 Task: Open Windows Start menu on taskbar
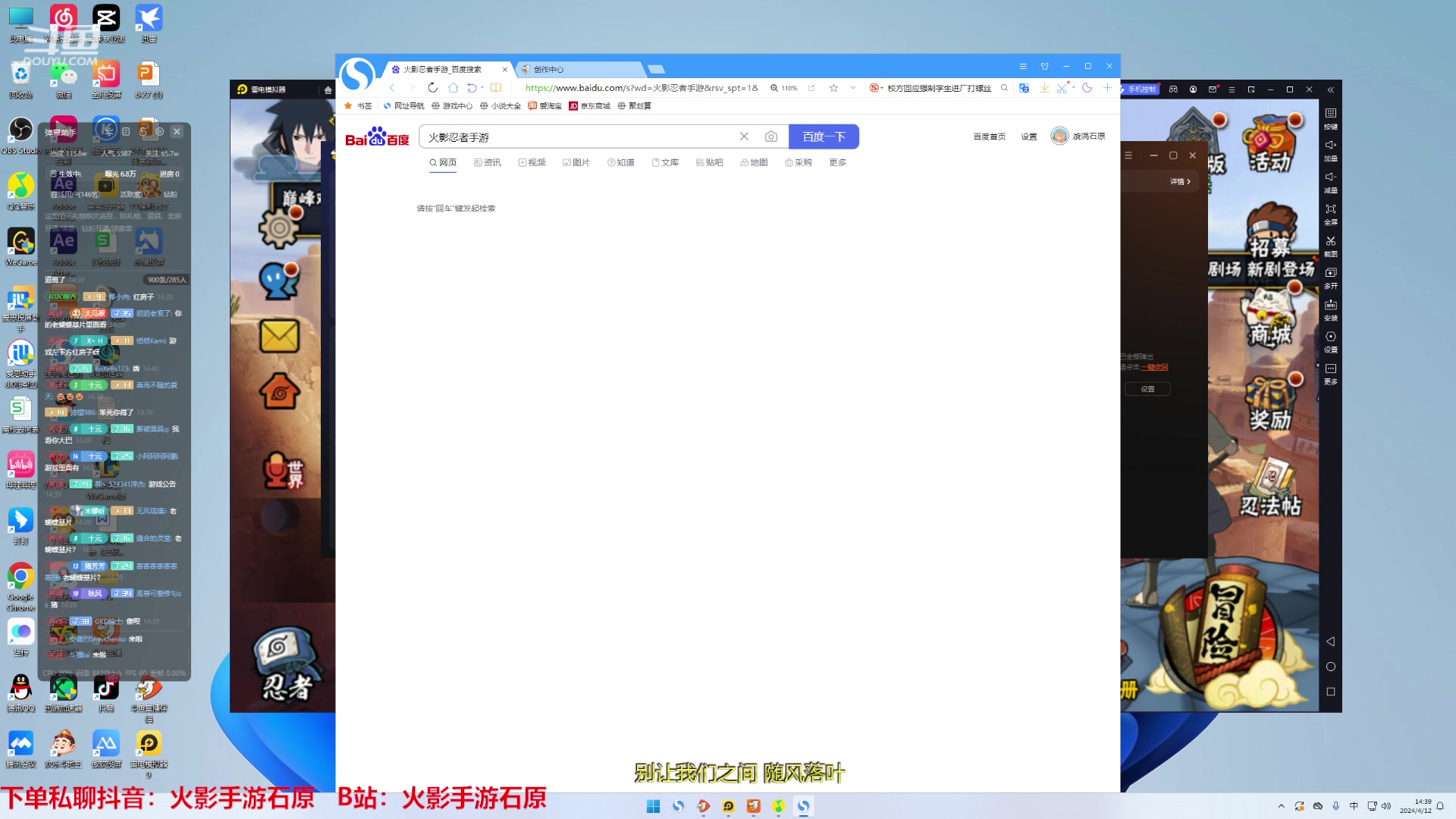(x=653, y=806)
